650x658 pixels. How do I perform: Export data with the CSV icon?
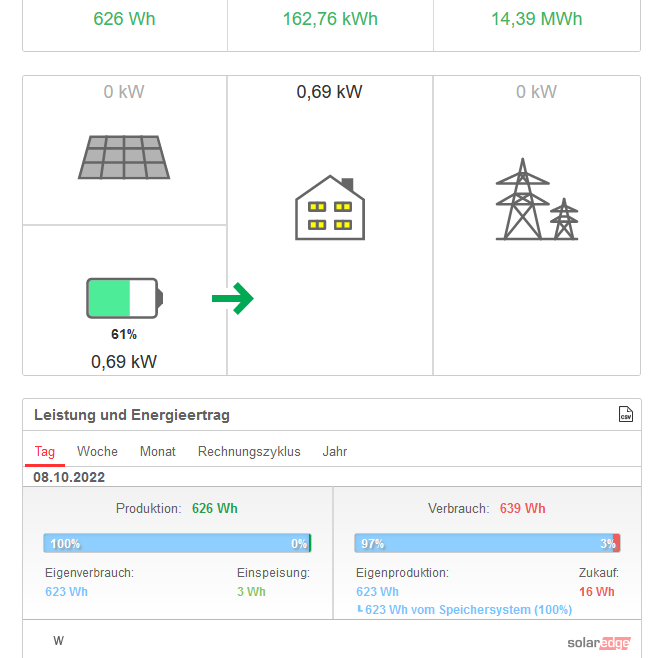pos(626,415)
